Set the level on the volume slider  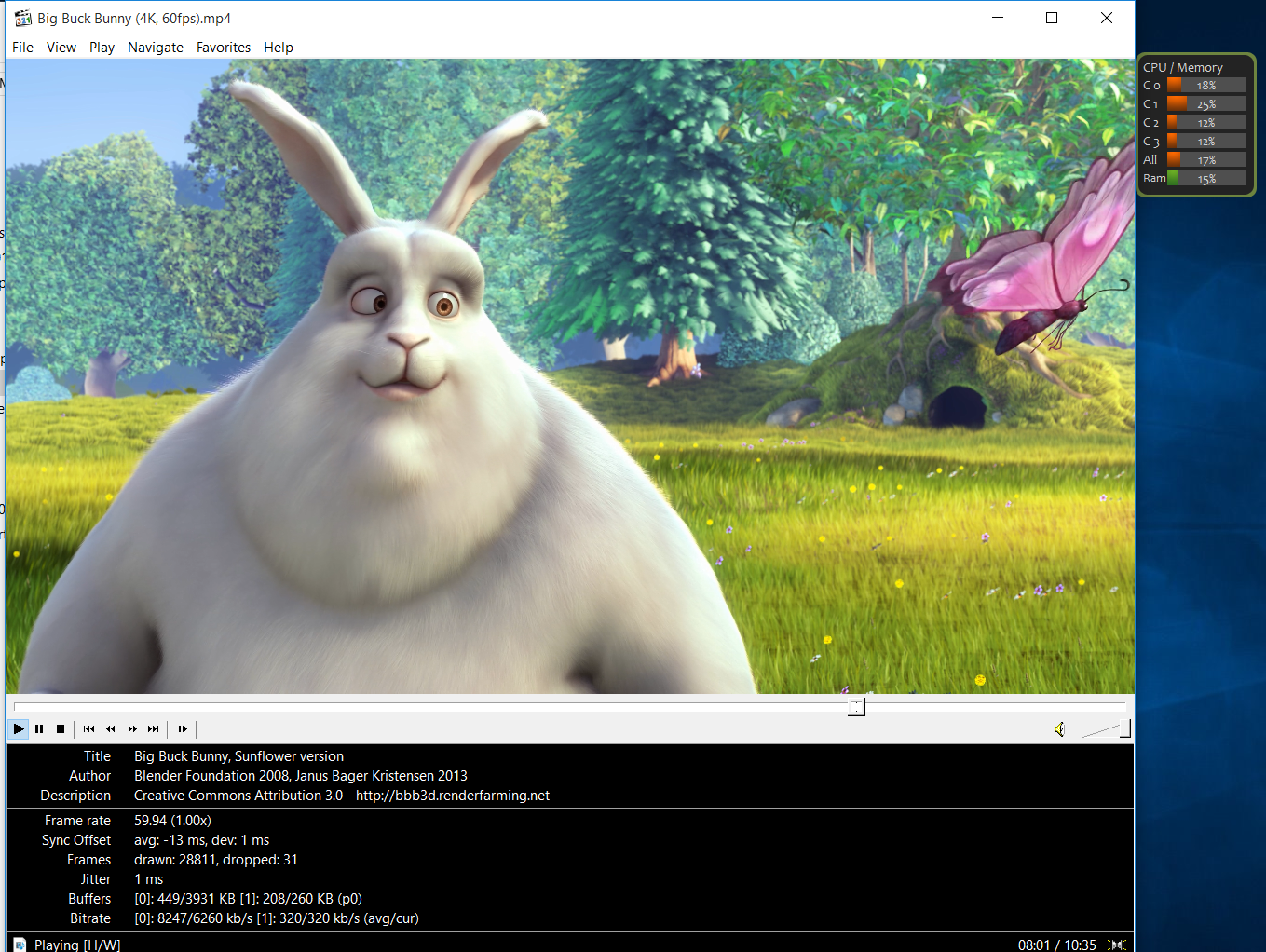1106,728
